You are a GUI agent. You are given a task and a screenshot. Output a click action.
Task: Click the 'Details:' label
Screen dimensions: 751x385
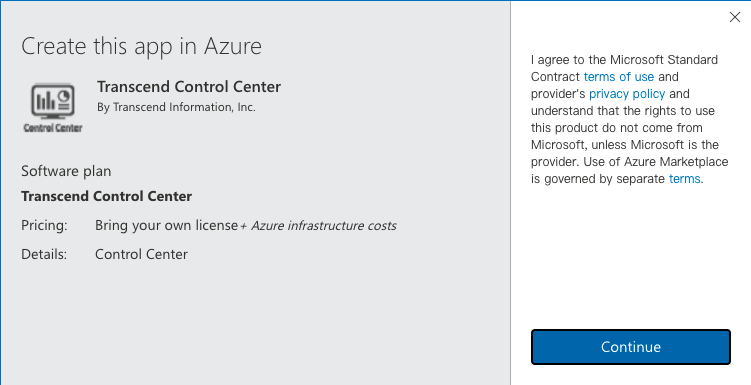click(44, 254)
